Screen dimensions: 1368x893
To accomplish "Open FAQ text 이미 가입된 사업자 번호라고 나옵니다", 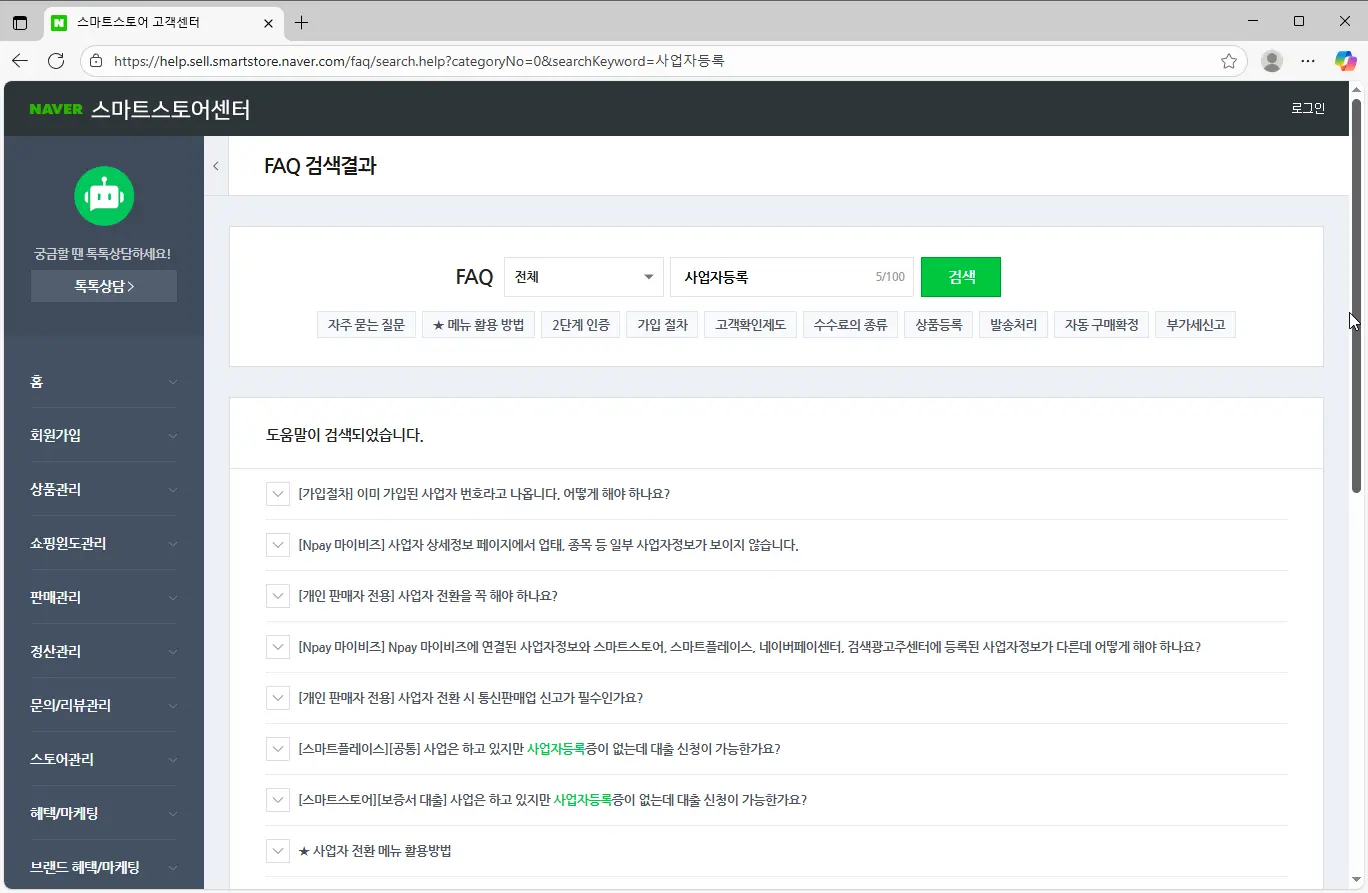I will [x=484, y=494].
